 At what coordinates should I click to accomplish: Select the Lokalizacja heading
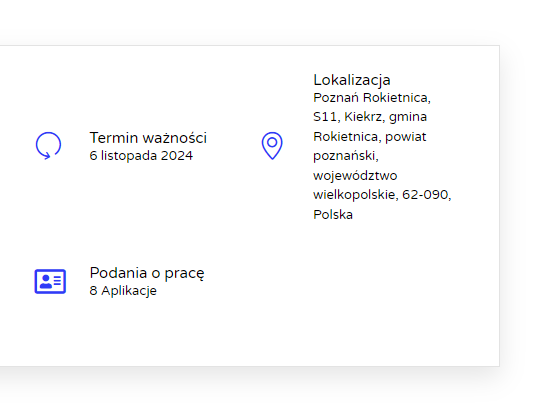[352, 80]
